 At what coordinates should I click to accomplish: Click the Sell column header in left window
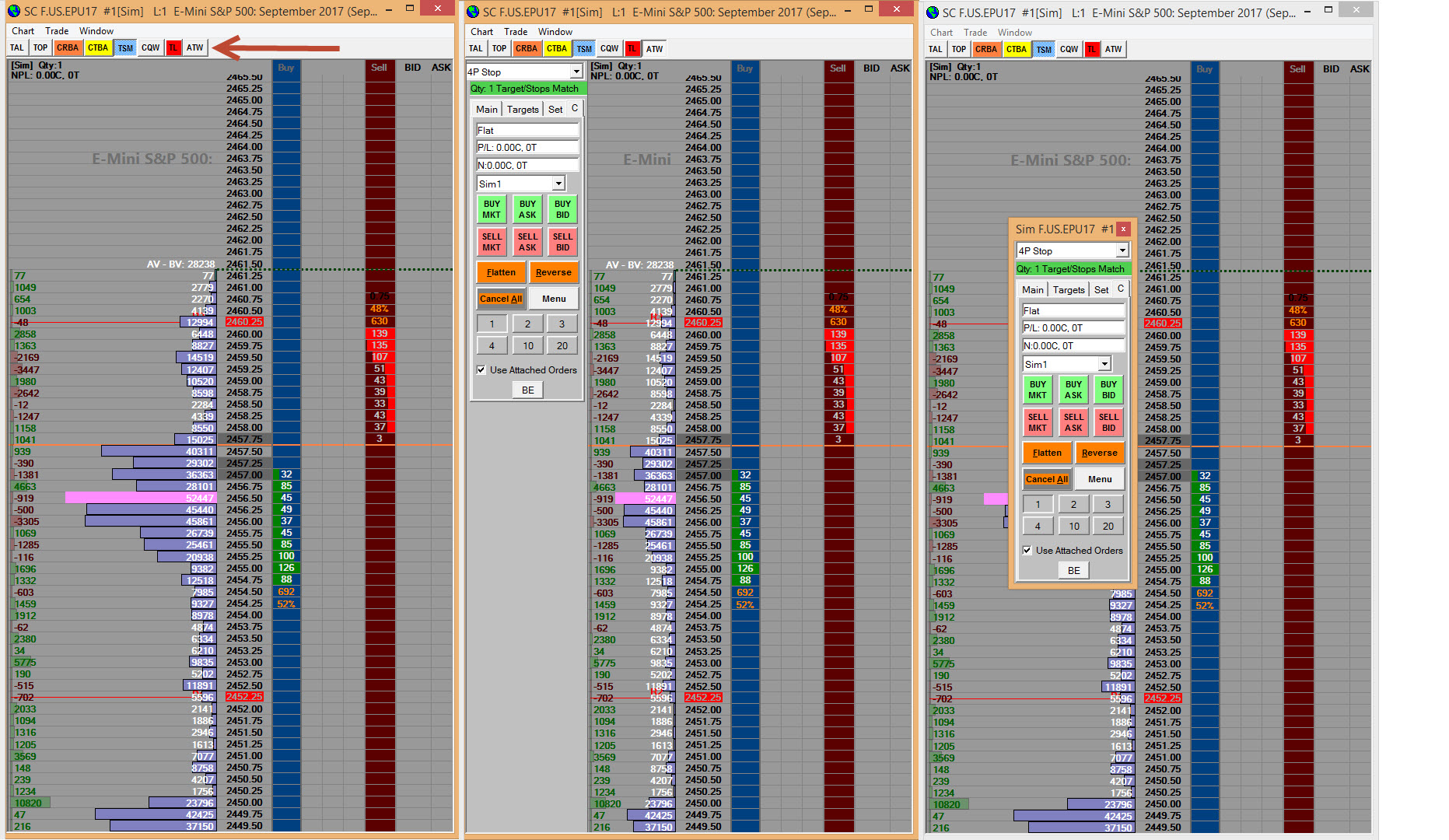(x=379, y=68)
